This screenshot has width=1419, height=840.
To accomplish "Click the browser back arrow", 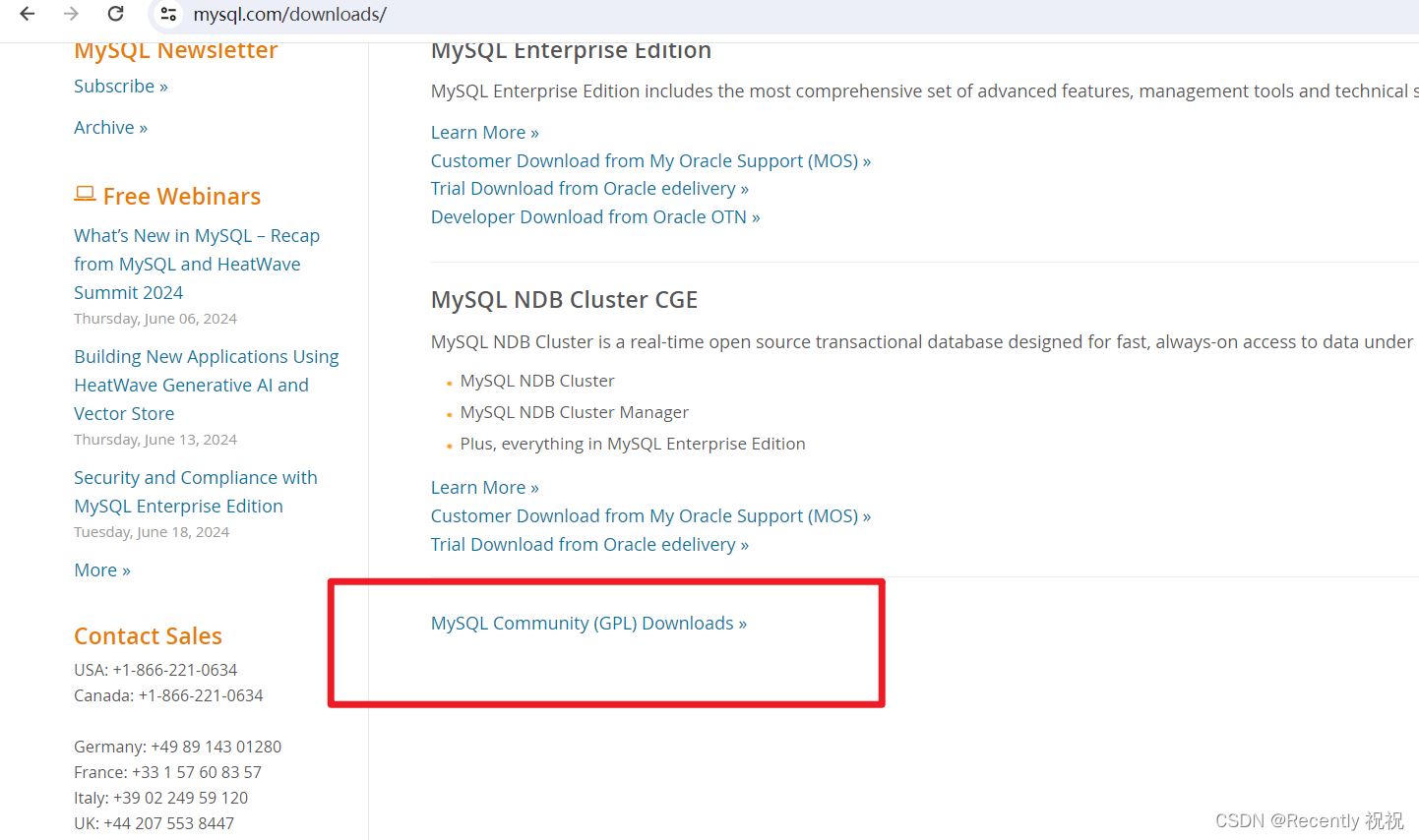I will (28, 14).
